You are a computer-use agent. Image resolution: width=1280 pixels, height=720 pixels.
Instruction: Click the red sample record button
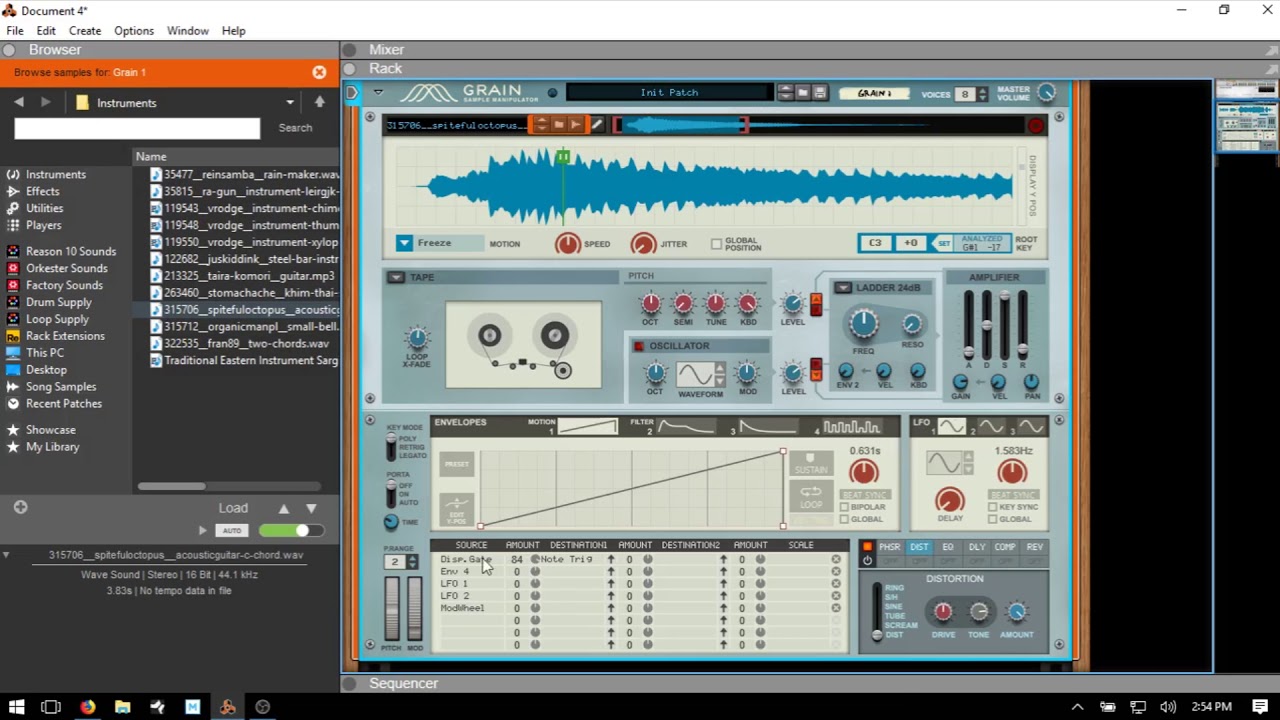tap(1035, 125)
